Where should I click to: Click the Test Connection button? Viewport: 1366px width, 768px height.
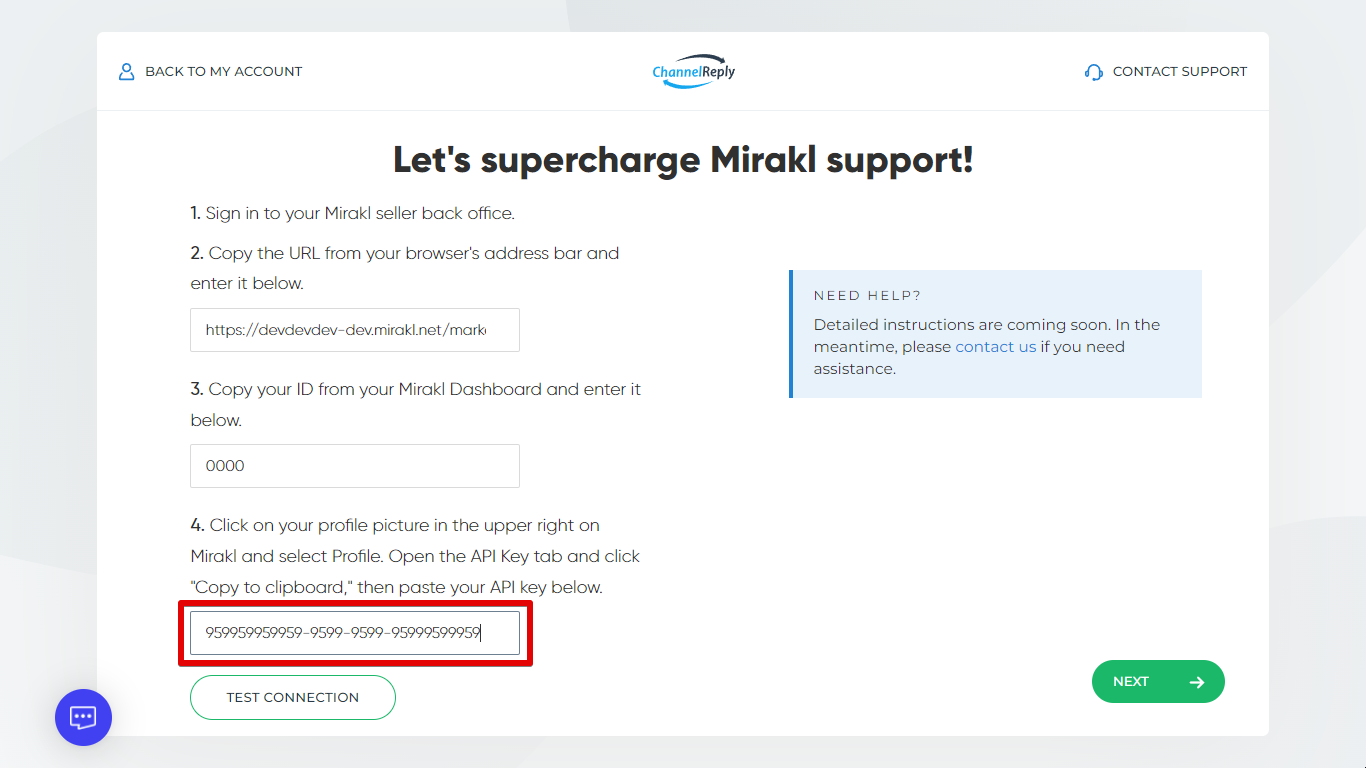point(293,697)
